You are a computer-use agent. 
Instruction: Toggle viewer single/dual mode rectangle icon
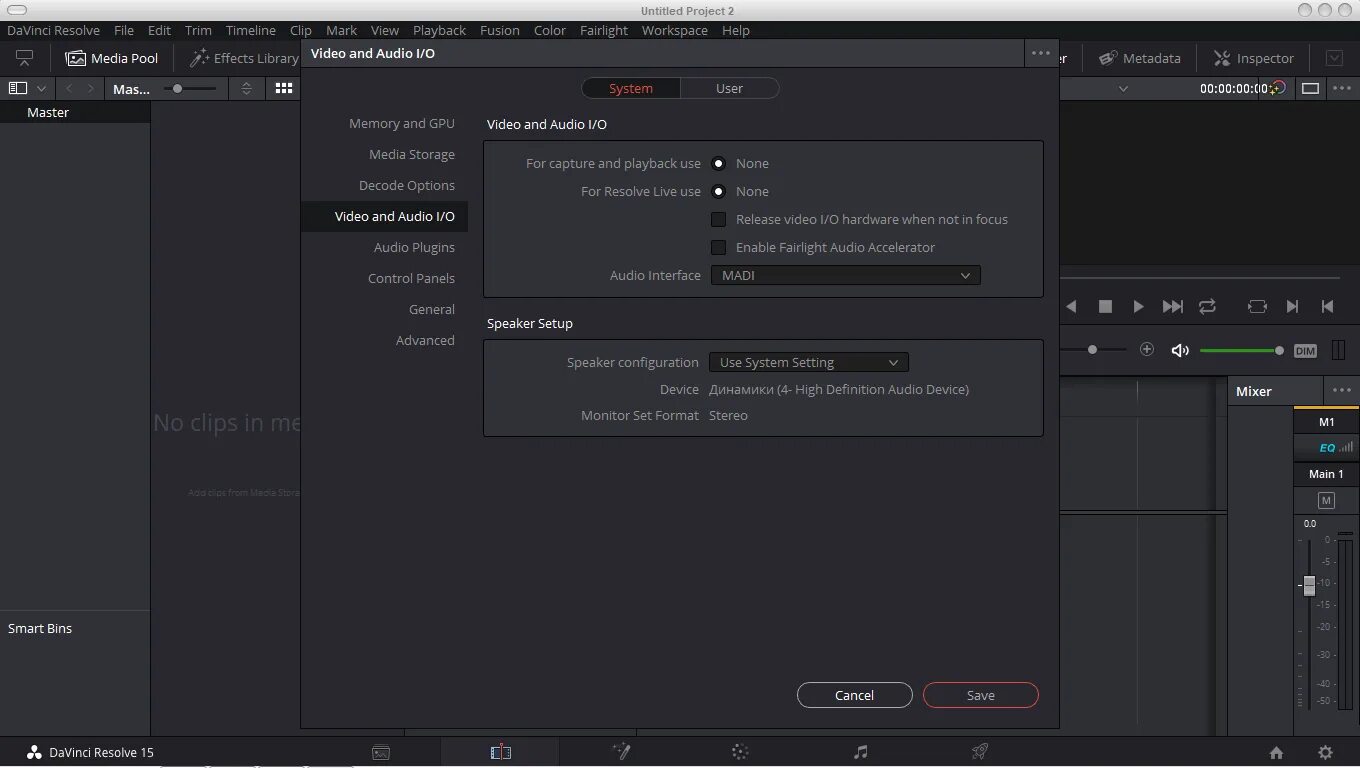point(1310,88)
